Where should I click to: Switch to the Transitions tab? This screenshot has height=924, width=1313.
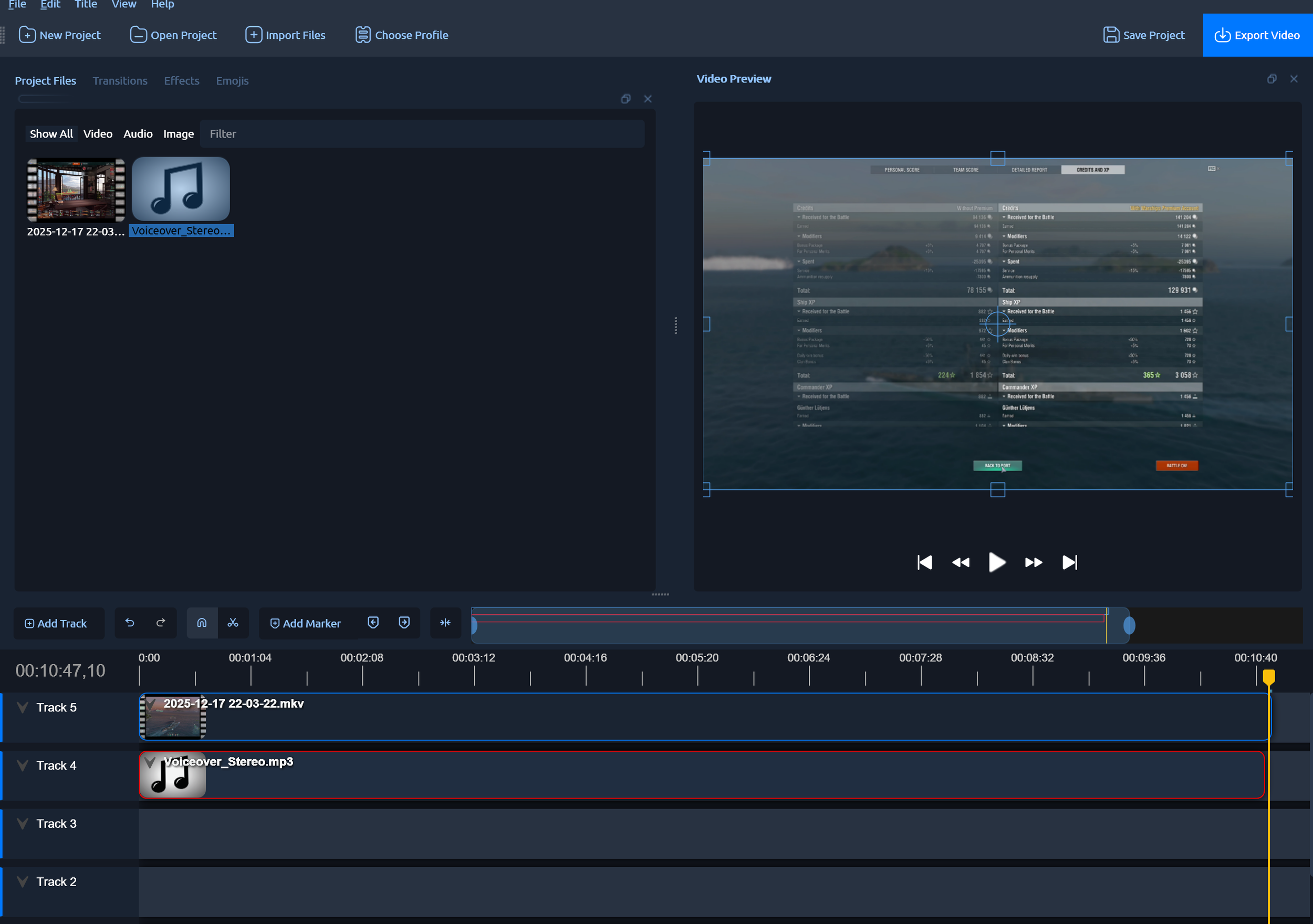(x=120, y=81)
